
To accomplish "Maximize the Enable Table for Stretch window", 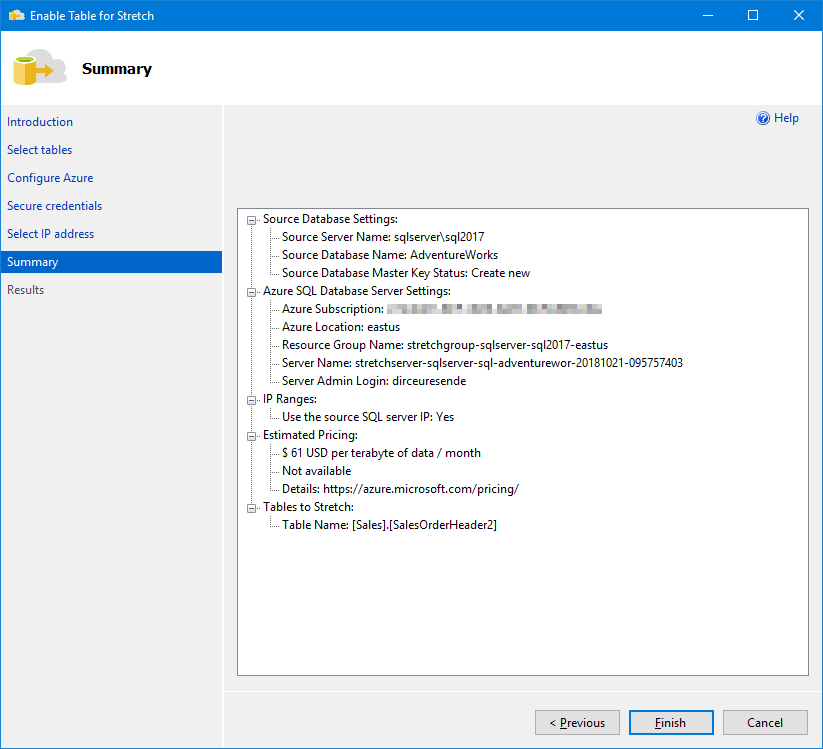I will (753, 15).
